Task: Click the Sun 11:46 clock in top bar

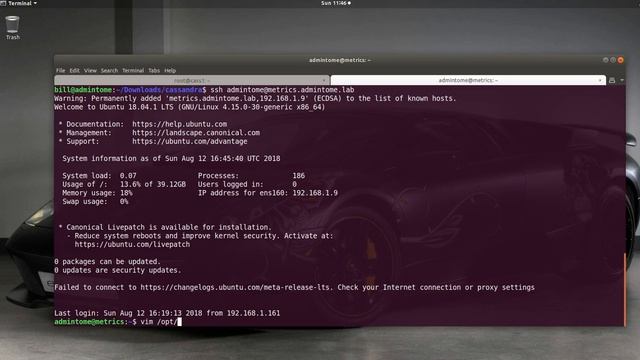Action: (336, 3)
